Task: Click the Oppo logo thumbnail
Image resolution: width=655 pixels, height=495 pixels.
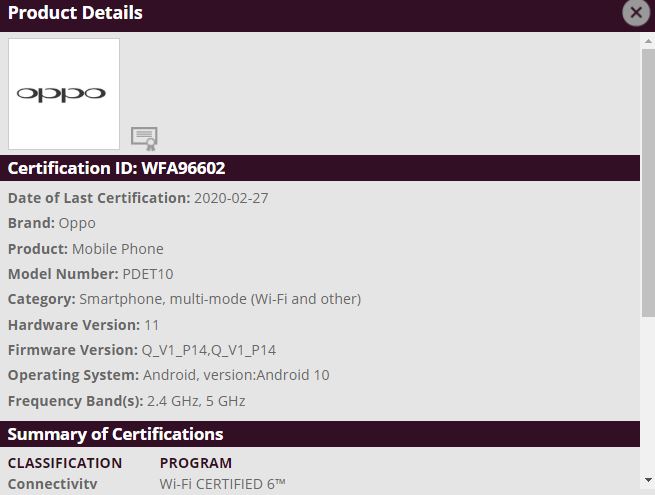Action: 64,94
